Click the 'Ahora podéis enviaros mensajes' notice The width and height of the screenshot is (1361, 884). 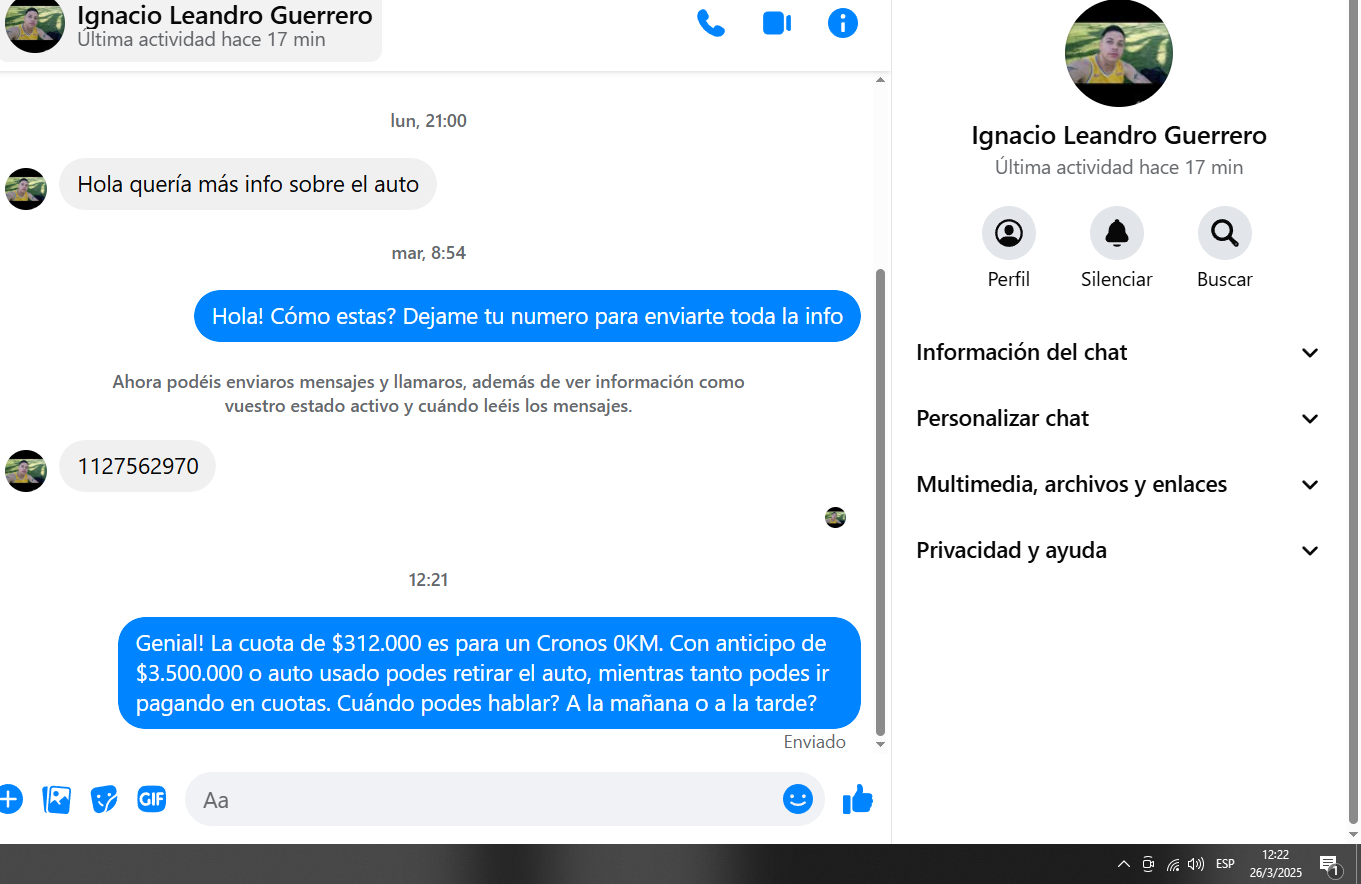coord(428,394)
